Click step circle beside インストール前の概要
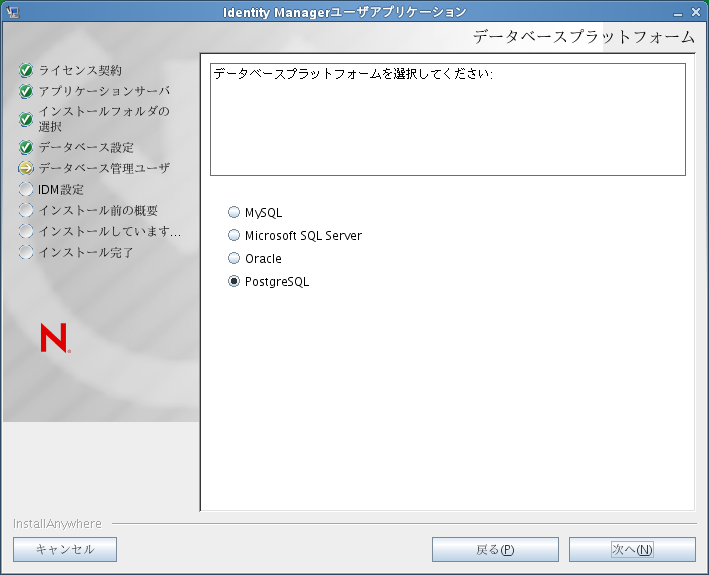This screenshot has height=575, width=709. click(x=26, y=210)
